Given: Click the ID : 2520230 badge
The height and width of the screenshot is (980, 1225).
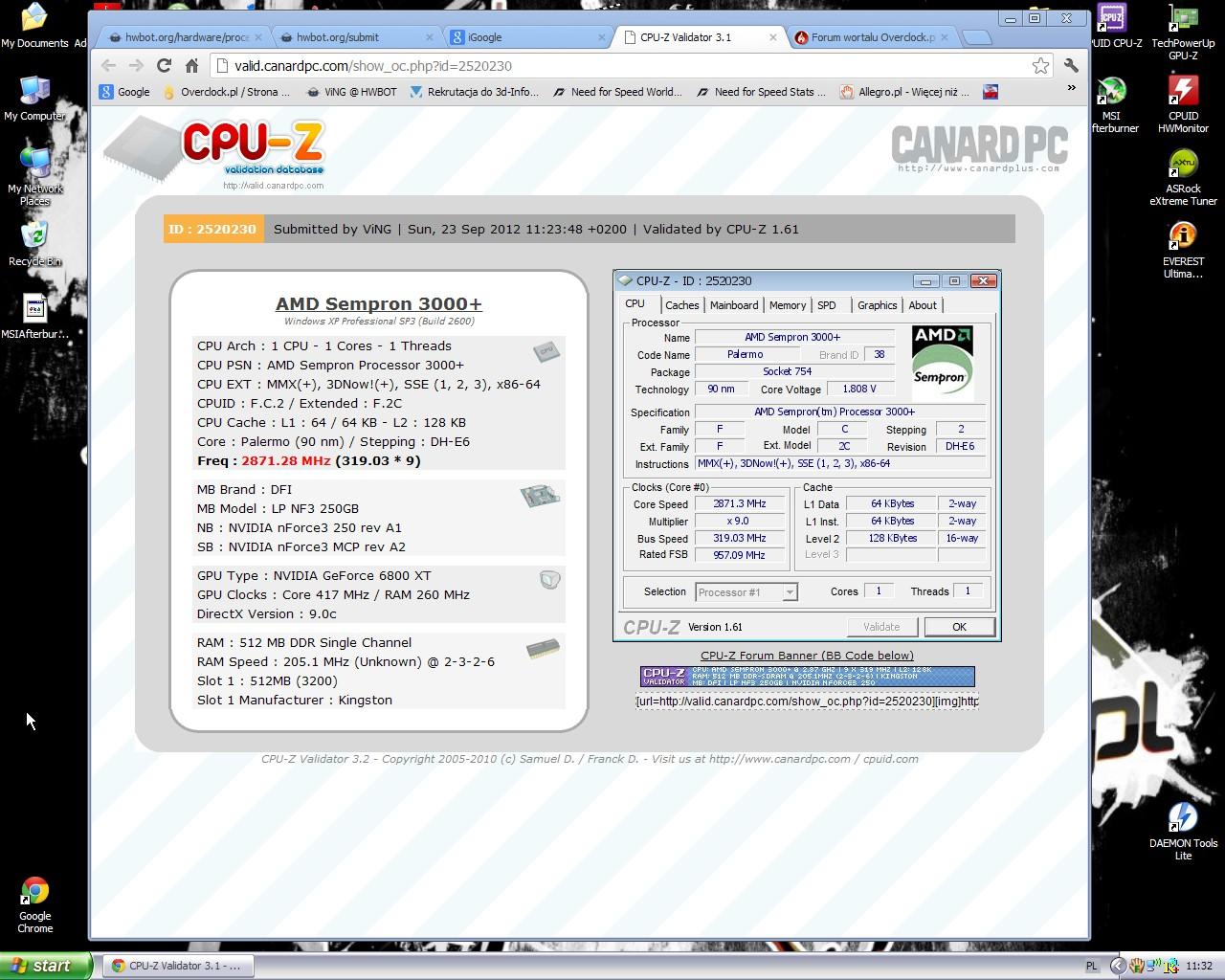Looking at the screenshot, I should coord(212,229).
